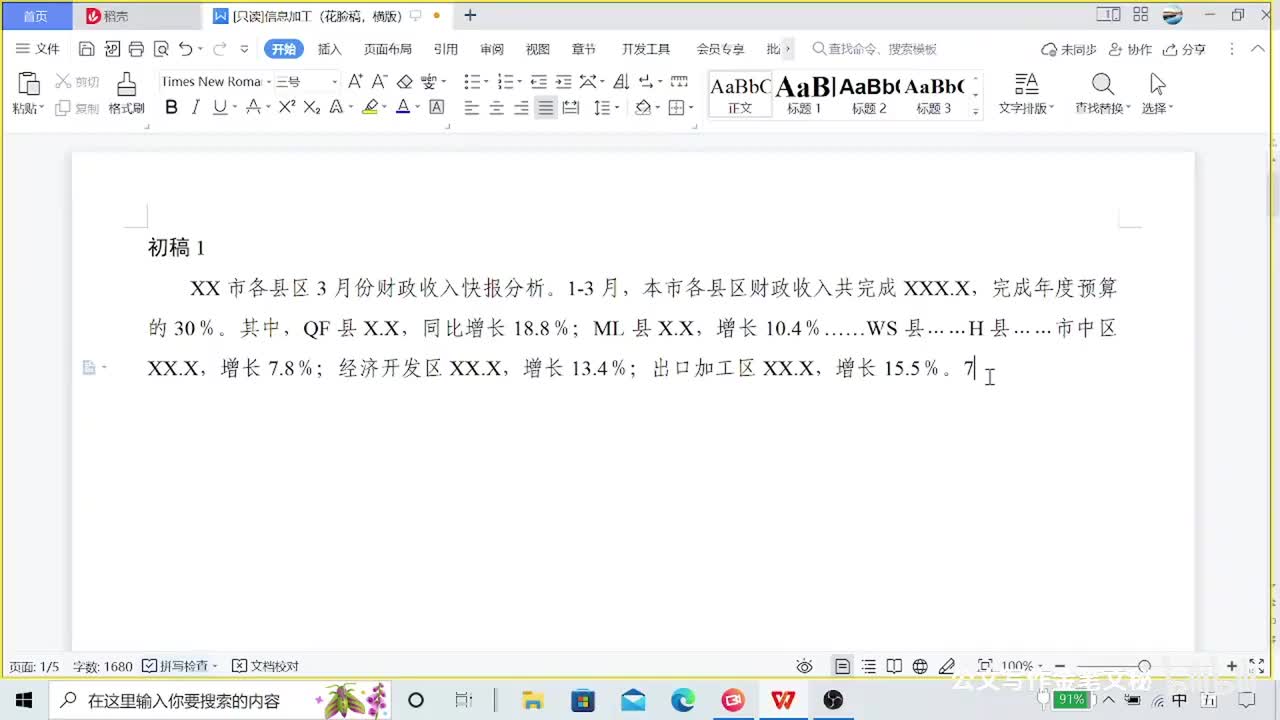This screenshot has height=720, width=1280.
Task: Click the Format Painter brush (格式刷)
Action: 126,94
